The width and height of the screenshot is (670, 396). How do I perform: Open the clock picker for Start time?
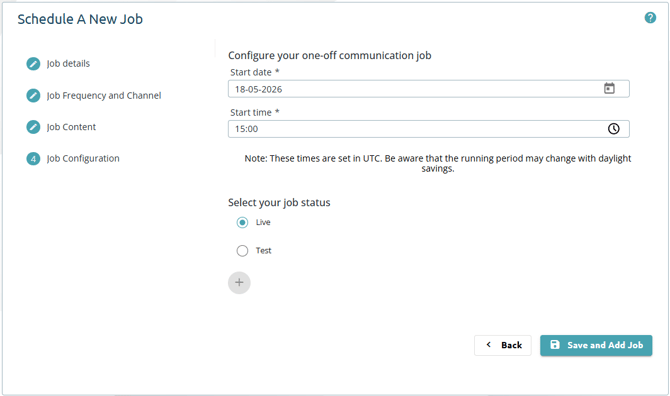(x=614, y=129)
